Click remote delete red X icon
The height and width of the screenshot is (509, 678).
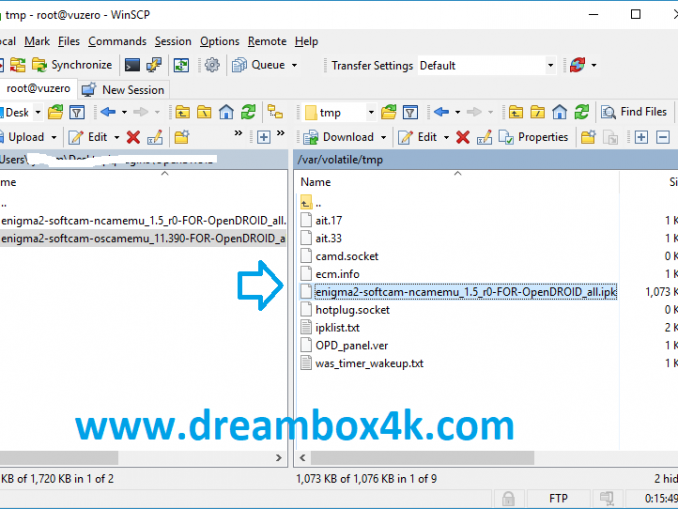tap(463, 138)
